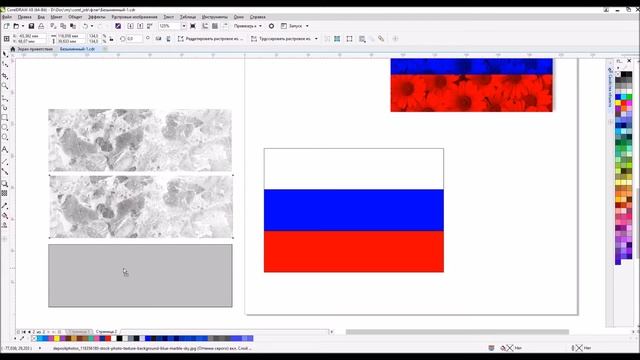Screen dimensions: 640x360
Task: Click the Import icon in the toolbar
Action: point(130,26)
